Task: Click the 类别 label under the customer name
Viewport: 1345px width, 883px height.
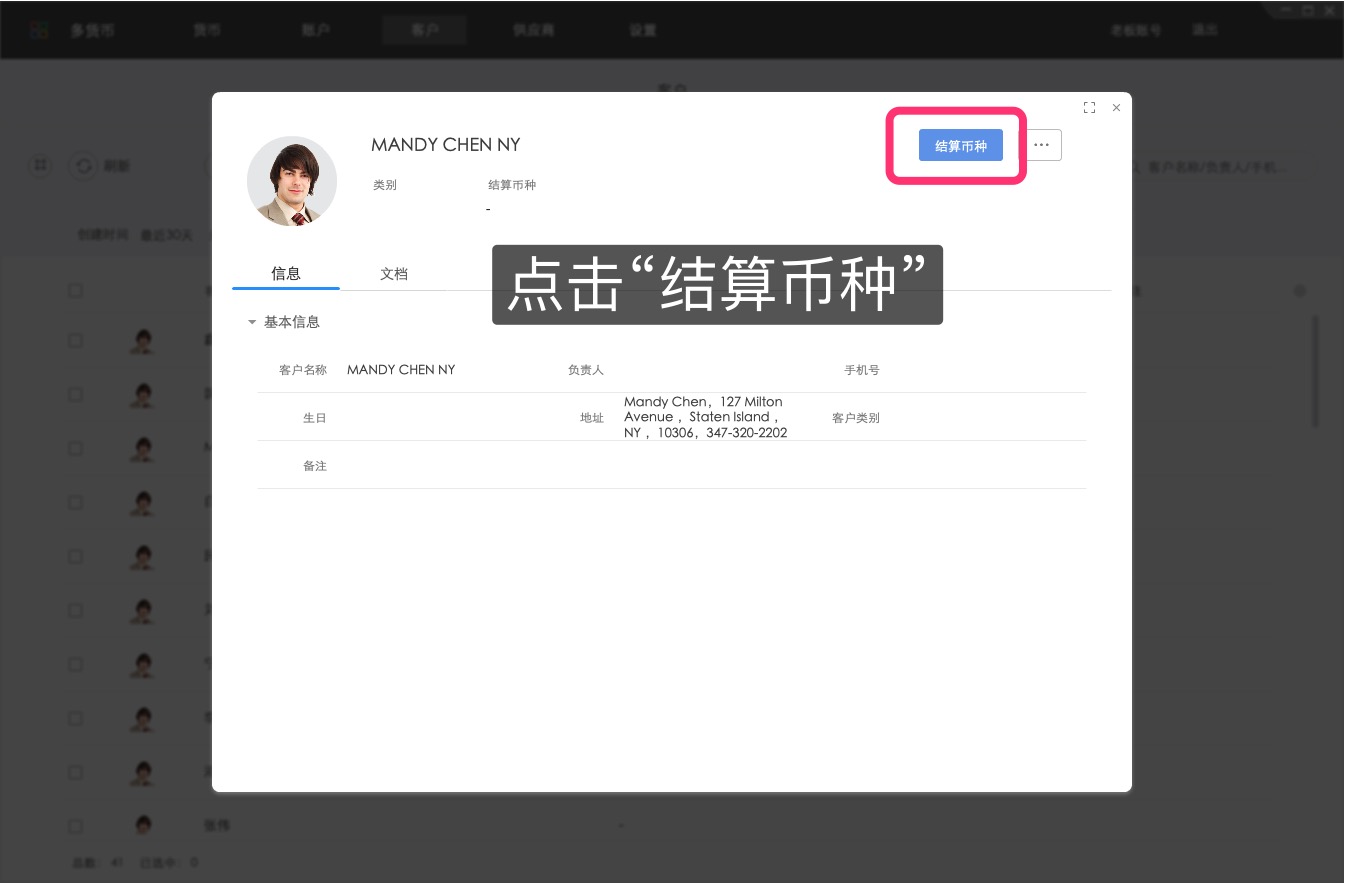Action: [385, 185]
